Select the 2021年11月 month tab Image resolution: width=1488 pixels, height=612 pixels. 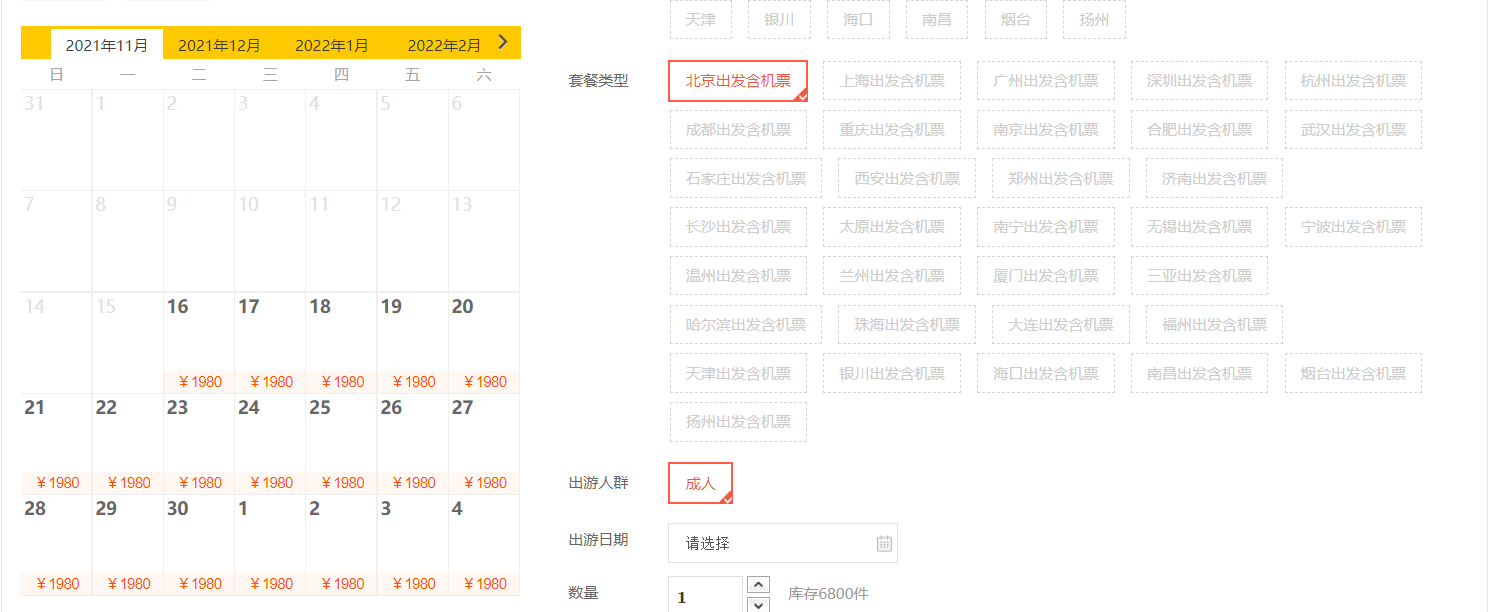tap(107, 45)
